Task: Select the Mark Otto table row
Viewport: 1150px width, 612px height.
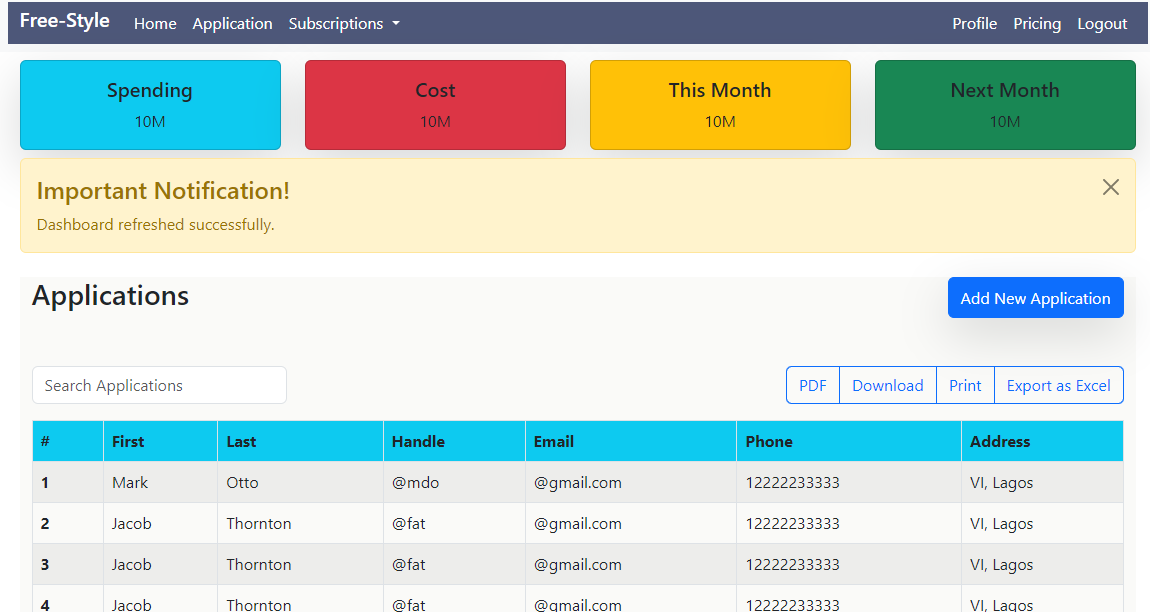Action: click(x=577, y=483)
